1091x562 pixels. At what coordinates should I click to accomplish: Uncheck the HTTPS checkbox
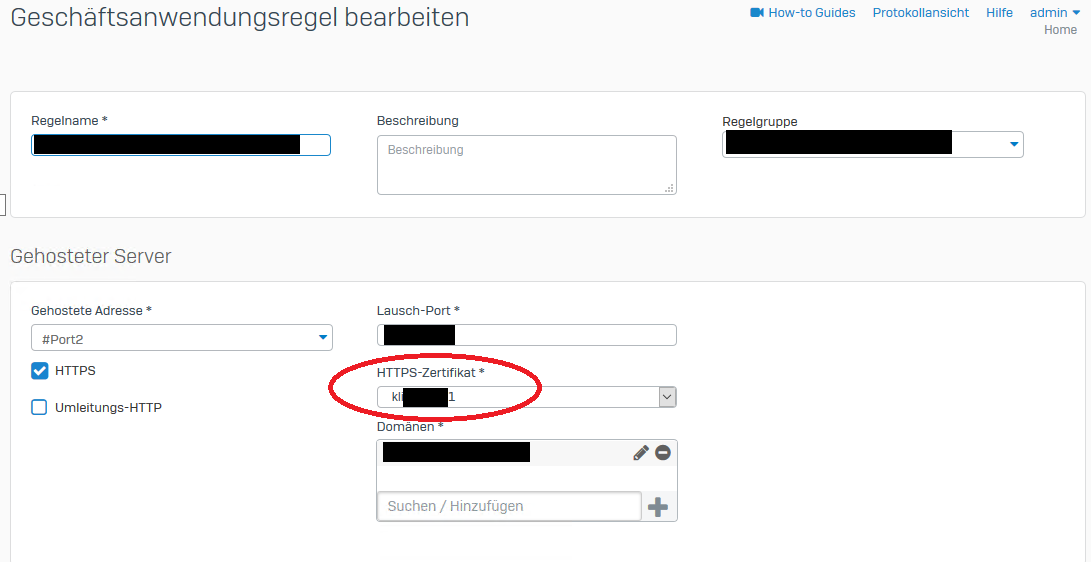pos(40,371)
